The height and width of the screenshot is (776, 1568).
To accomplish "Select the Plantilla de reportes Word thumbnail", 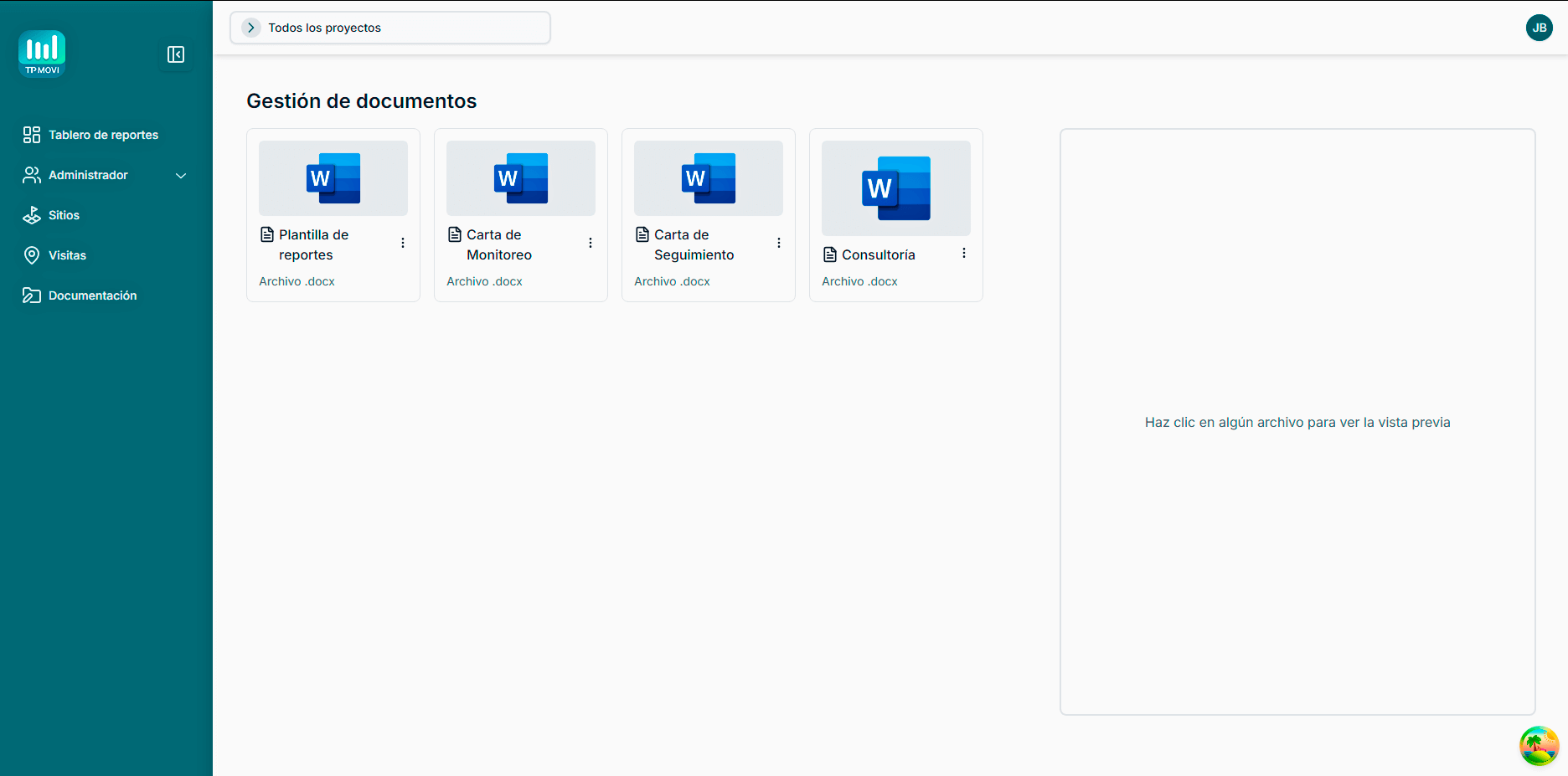I will (333, 177).
